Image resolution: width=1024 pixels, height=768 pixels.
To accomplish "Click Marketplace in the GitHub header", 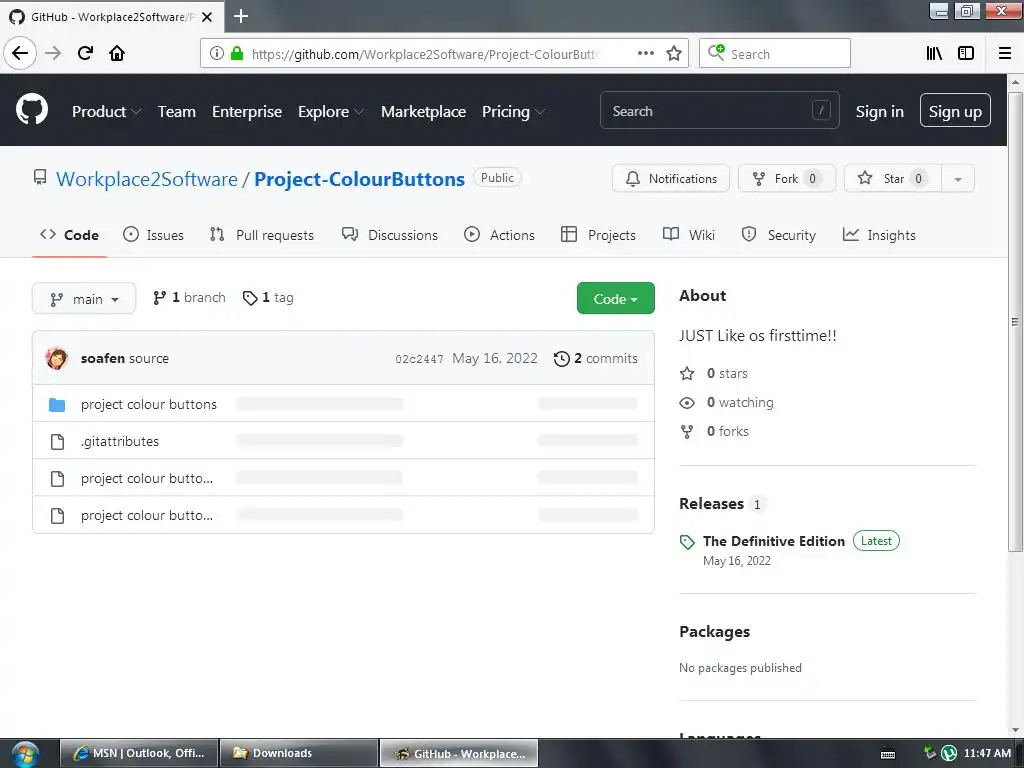I will coord(423,112).
